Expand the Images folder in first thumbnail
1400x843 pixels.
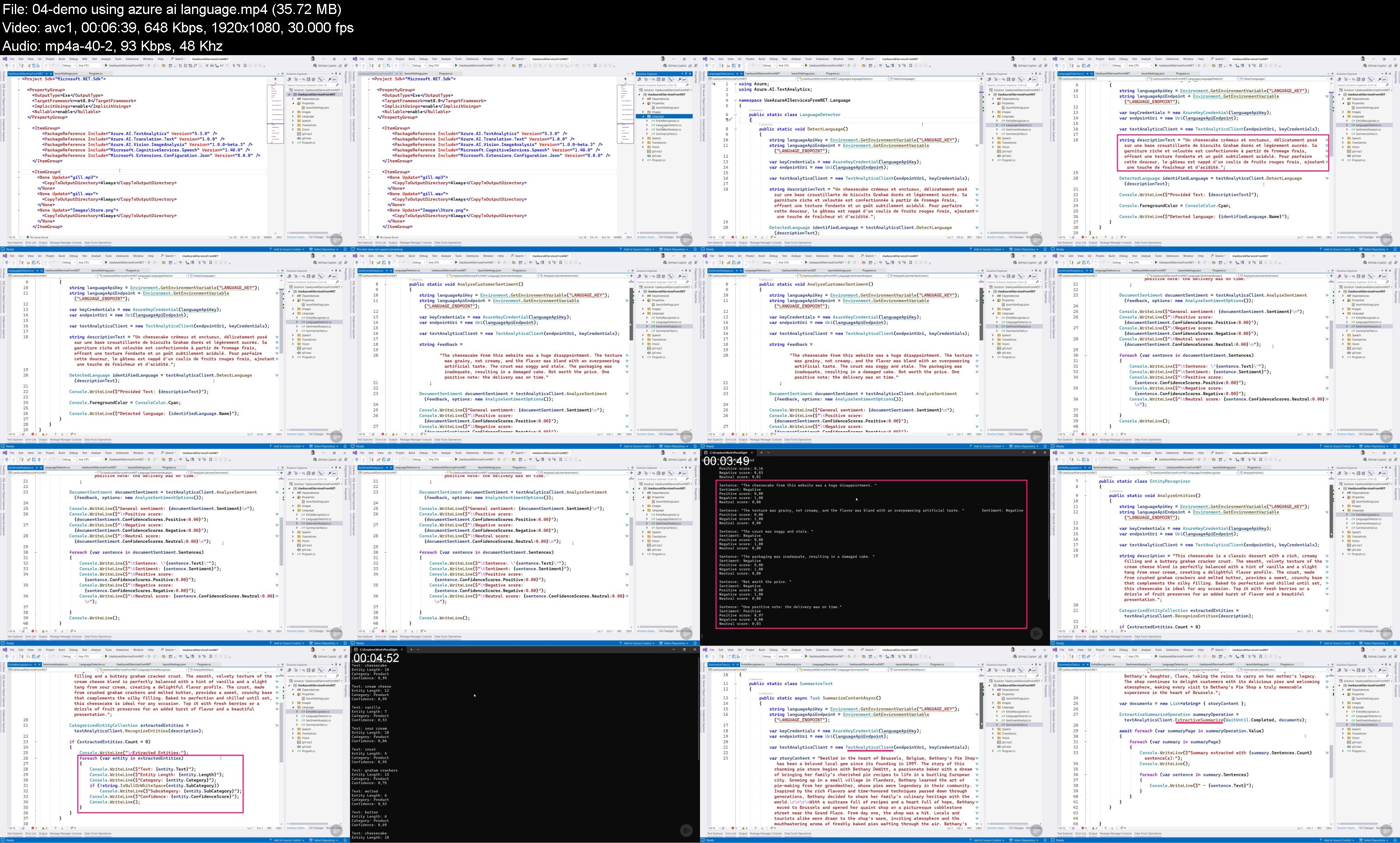coord(294,112)
